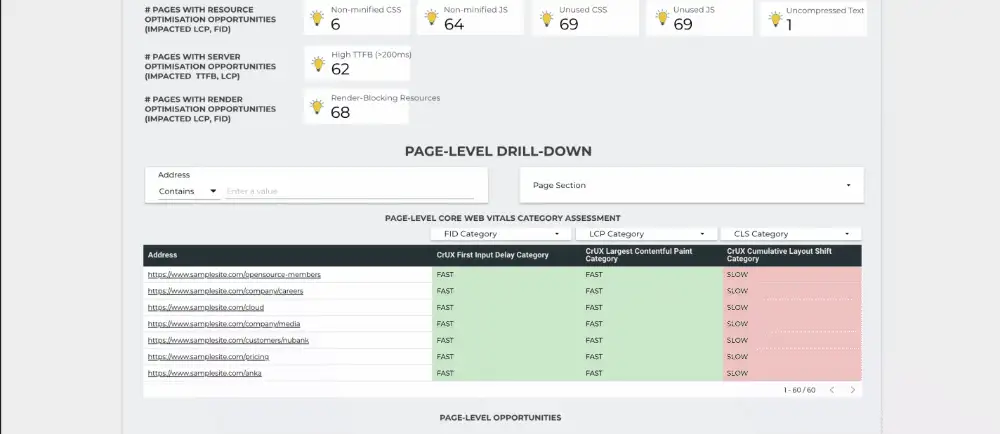Open the samplesite.com/cloud link
The width and height of the screenshot is (1000, 434).
(x=205, y=308)
